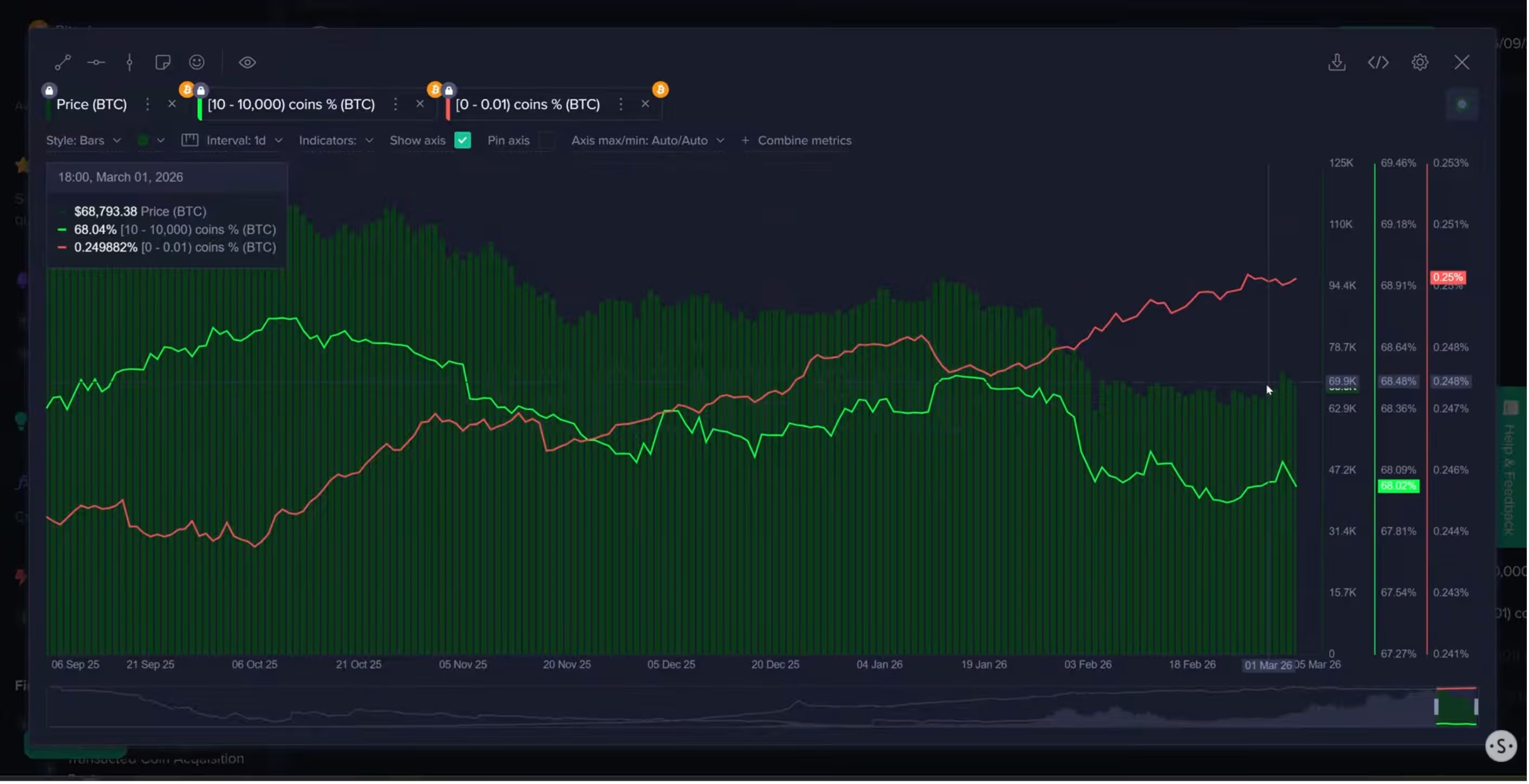Add a sticky note annotation
Viewport: 1529px width, 784px height.
[x=162, y=62]
